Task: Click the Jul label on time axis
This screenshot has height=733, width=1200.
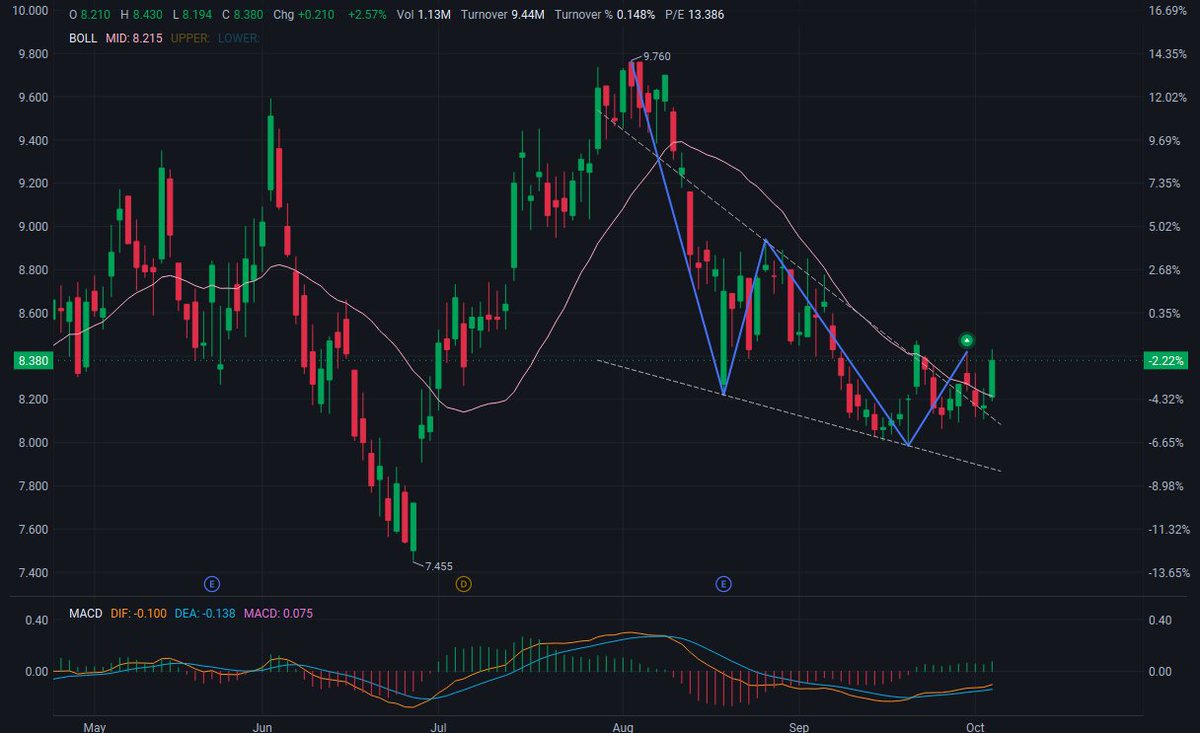Action: click(436, 726)
